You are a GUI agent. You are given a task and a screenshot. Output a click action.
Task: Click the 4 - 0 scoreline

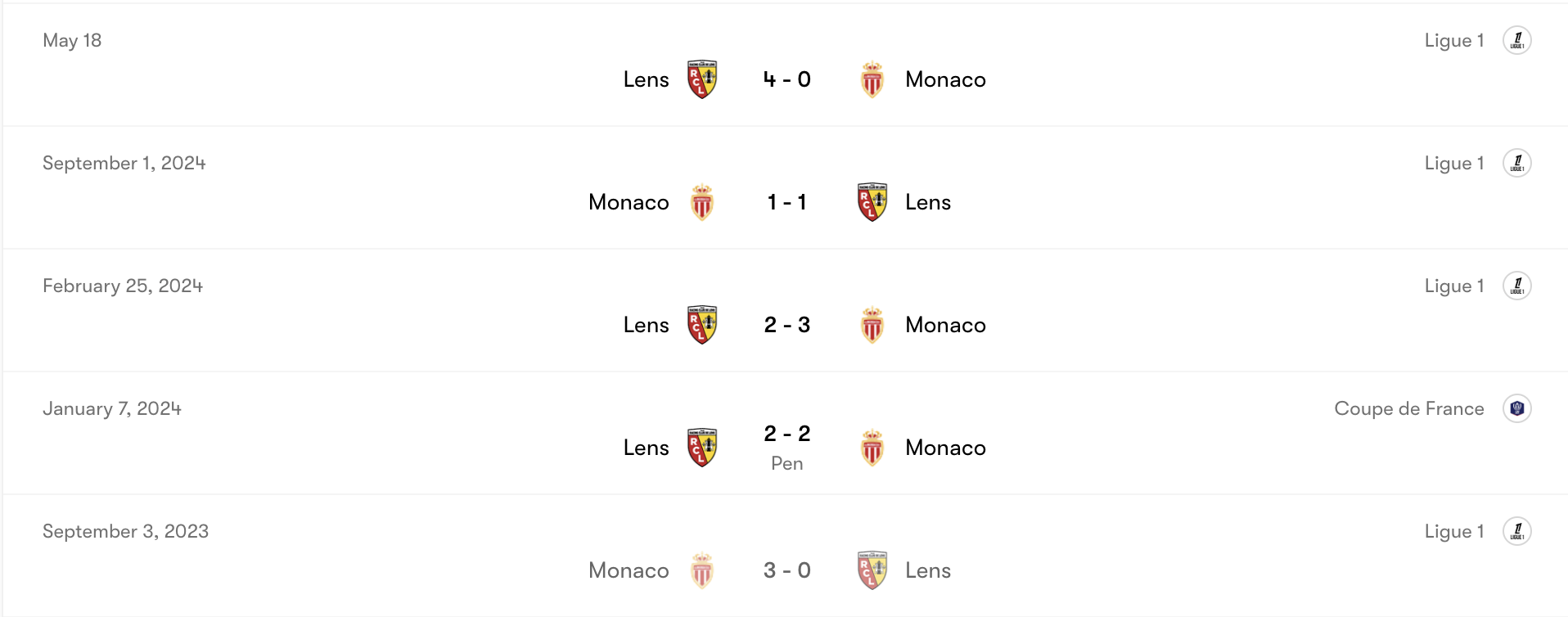[786, 79]
